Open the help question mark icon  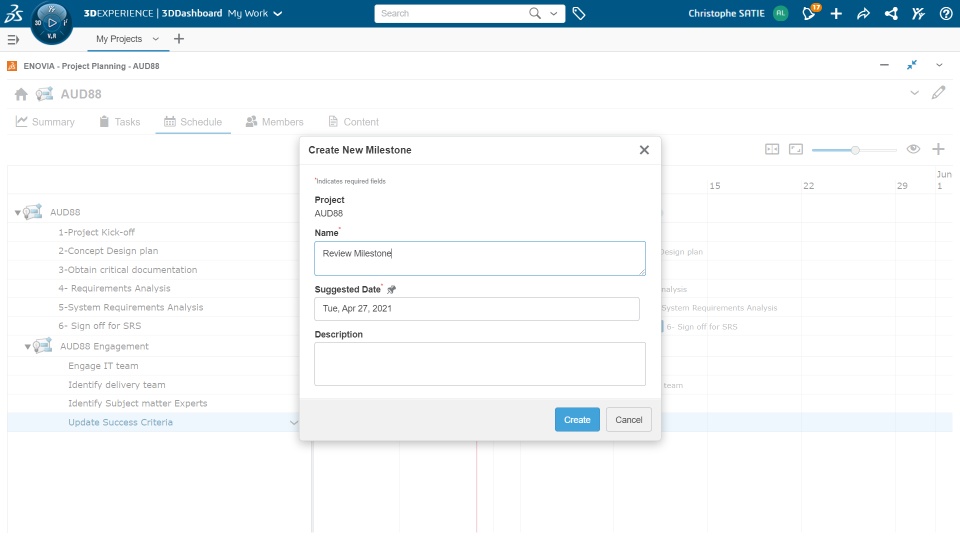click(x=945, y=13)
